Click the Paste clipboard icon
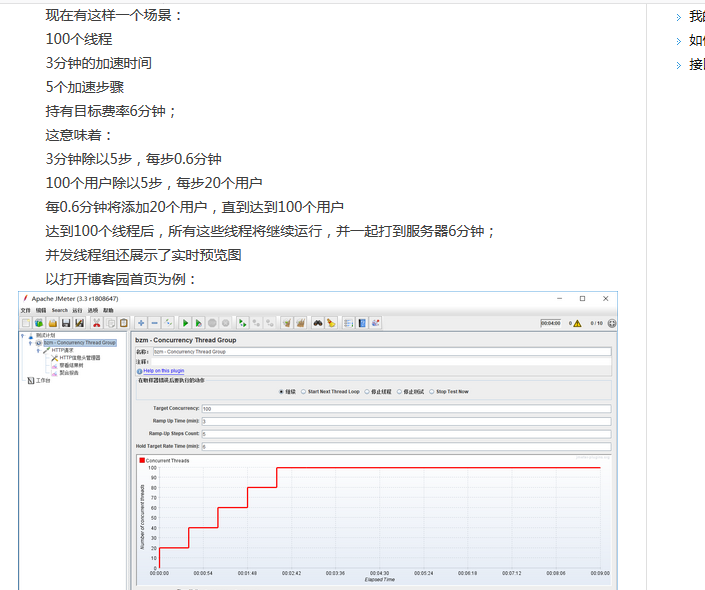This screenshot has height=590, width=705. 124,323
